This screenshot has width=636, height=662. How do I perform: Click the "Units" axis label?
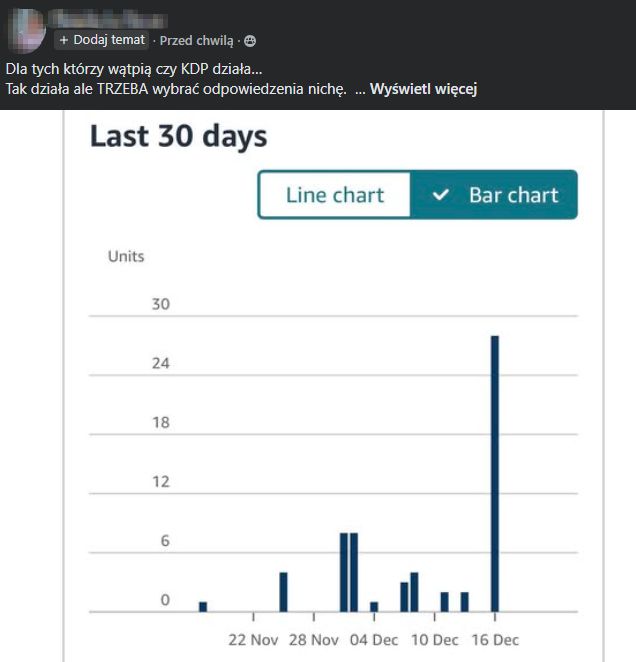pyautogui.click(x=126, y=256)
